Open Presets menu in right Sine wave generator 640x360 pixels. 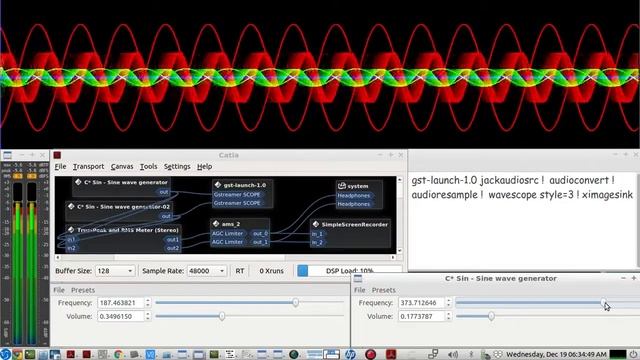coord(383,290)
